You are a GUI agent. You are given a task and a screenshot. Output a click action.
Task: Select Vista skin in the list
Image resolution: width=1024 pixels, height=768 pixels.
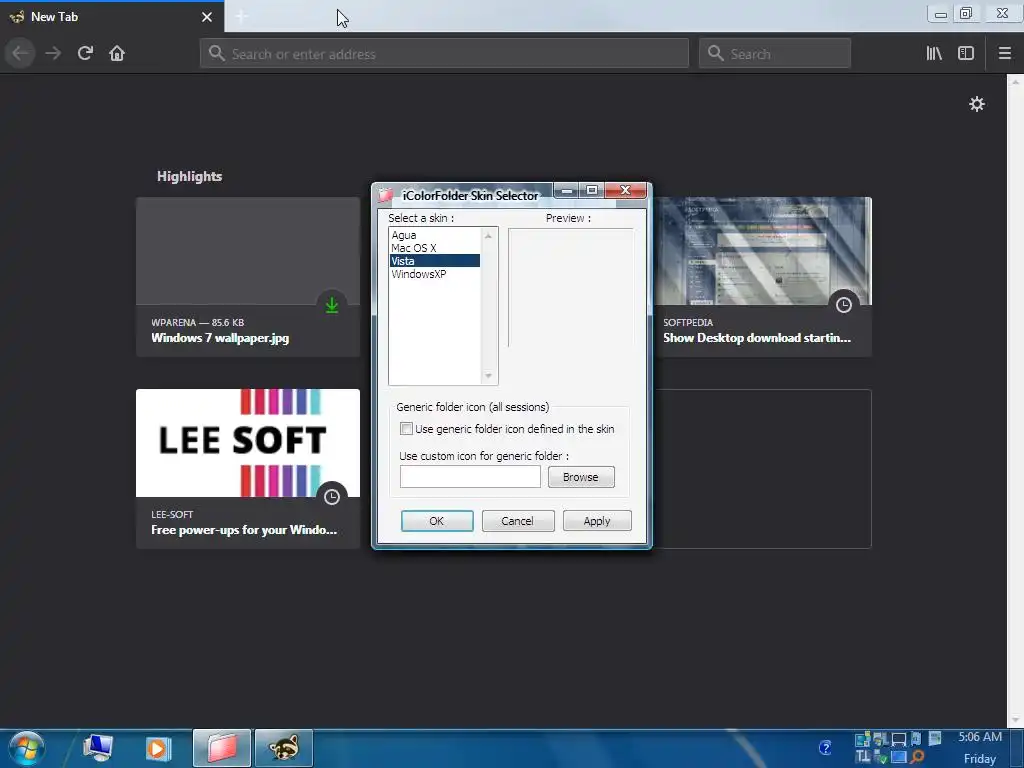pyautogui.click(x=434, y=261)
